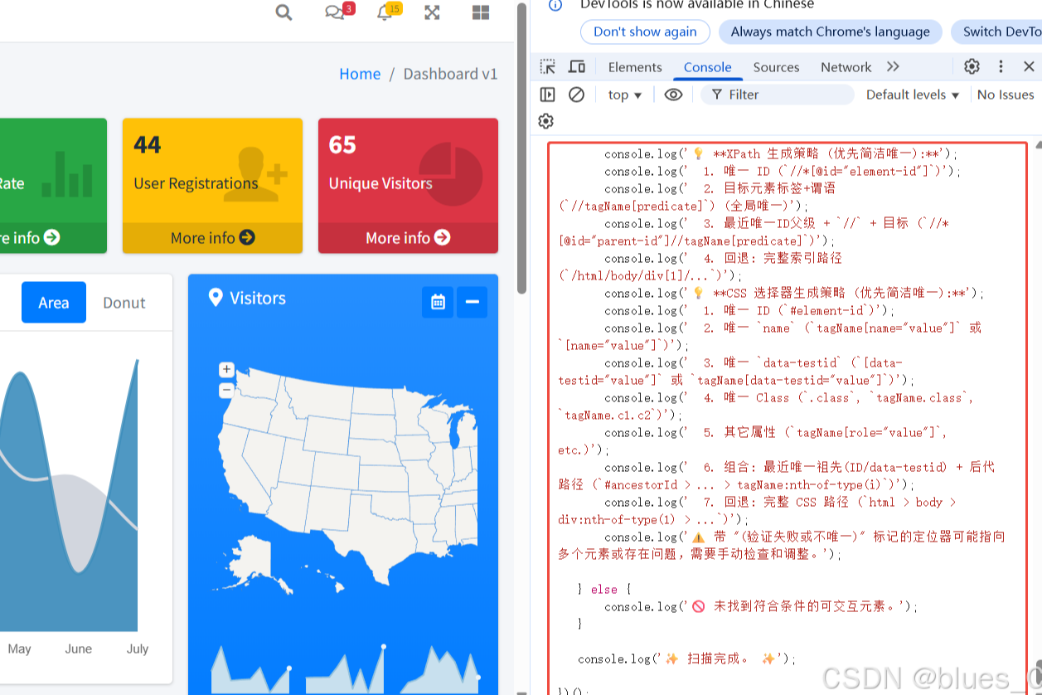Click the Switch DevTools language button
Screen dimensions: 1042x695
click(x=996, y=32)
